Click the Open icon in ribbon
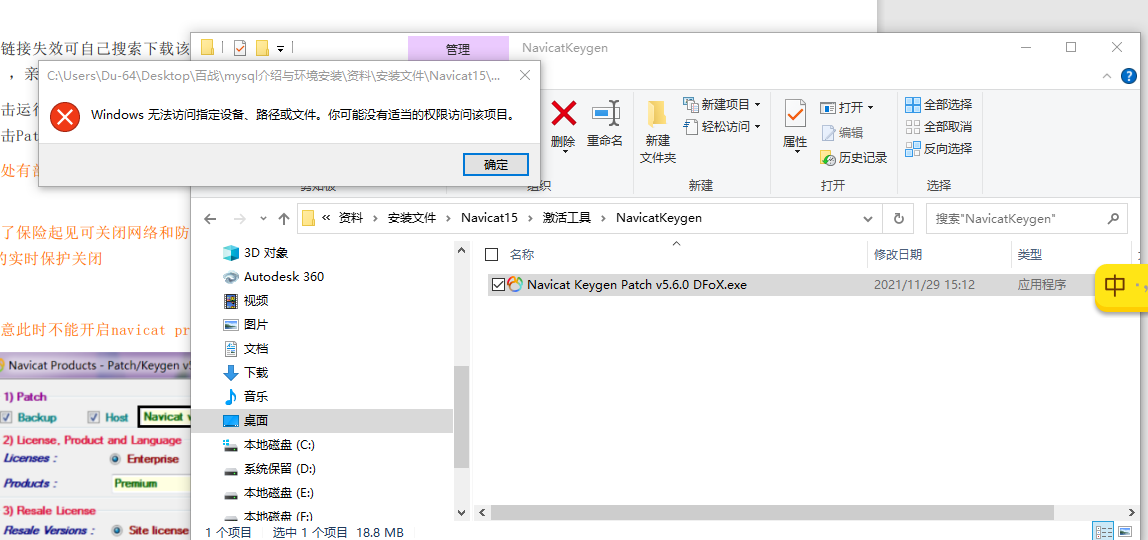 click(x=828, y=108)
